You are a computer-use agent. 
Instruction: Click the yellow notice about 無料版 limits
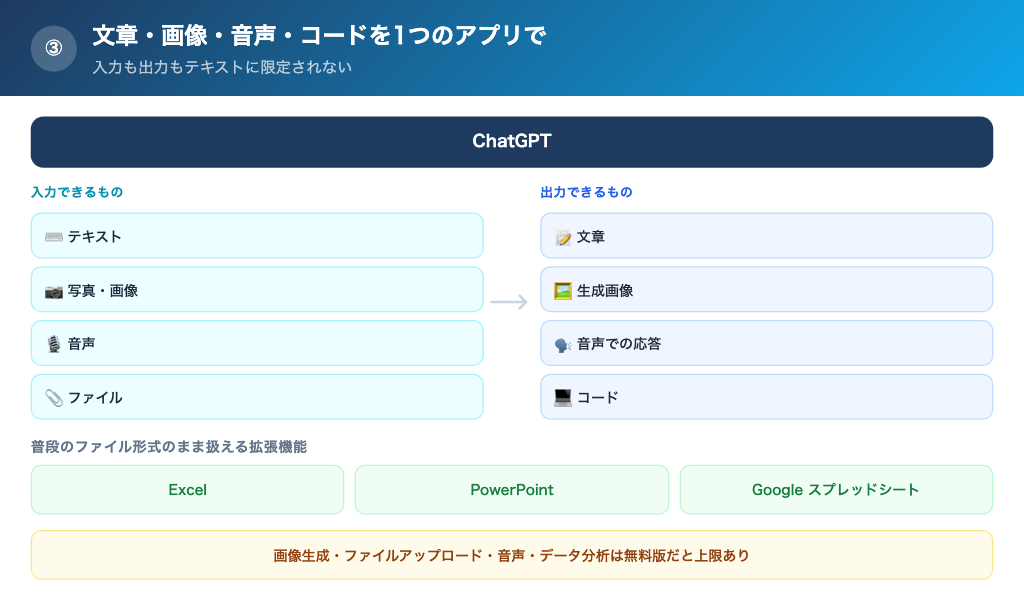512,555
